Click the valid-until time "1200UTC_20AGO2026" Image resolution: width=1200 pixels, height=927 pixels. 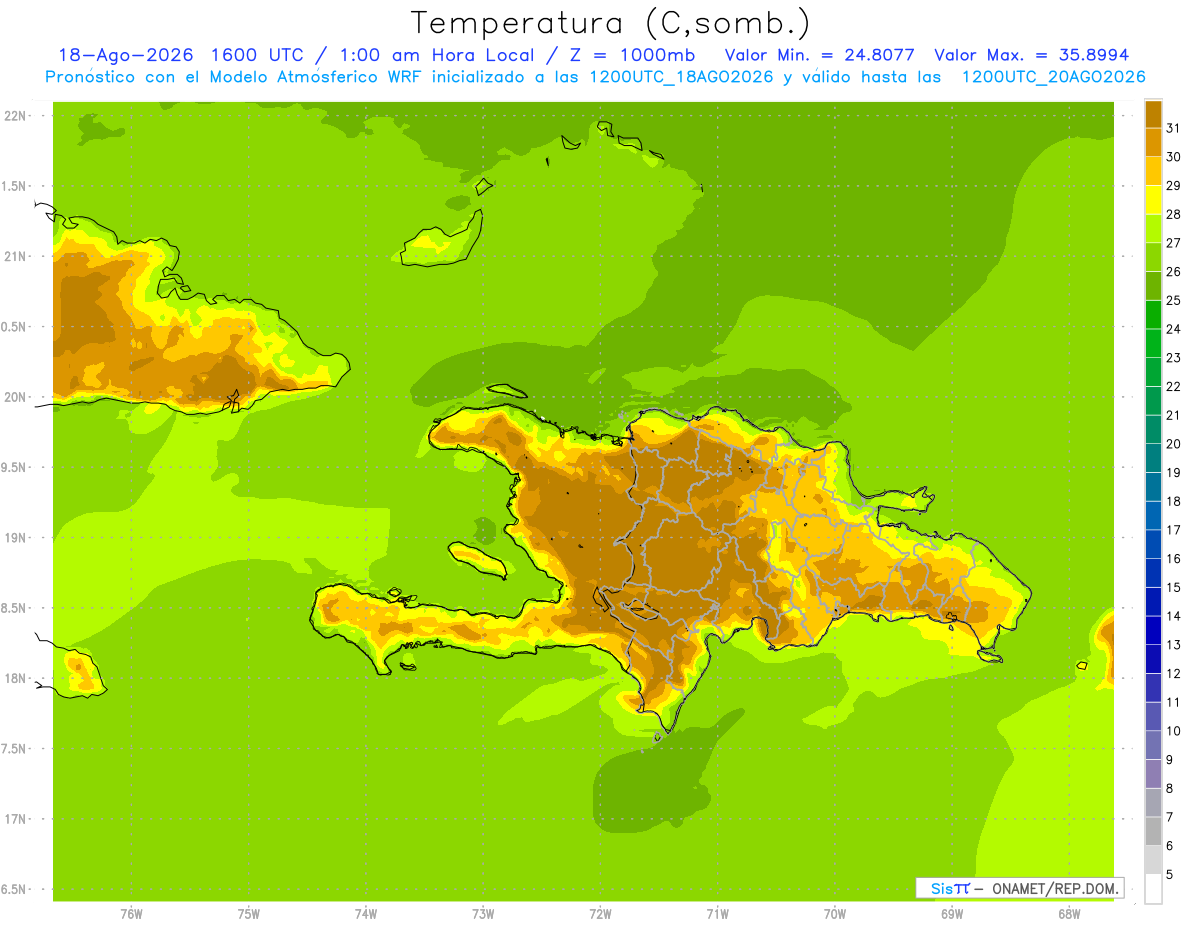1053,77
